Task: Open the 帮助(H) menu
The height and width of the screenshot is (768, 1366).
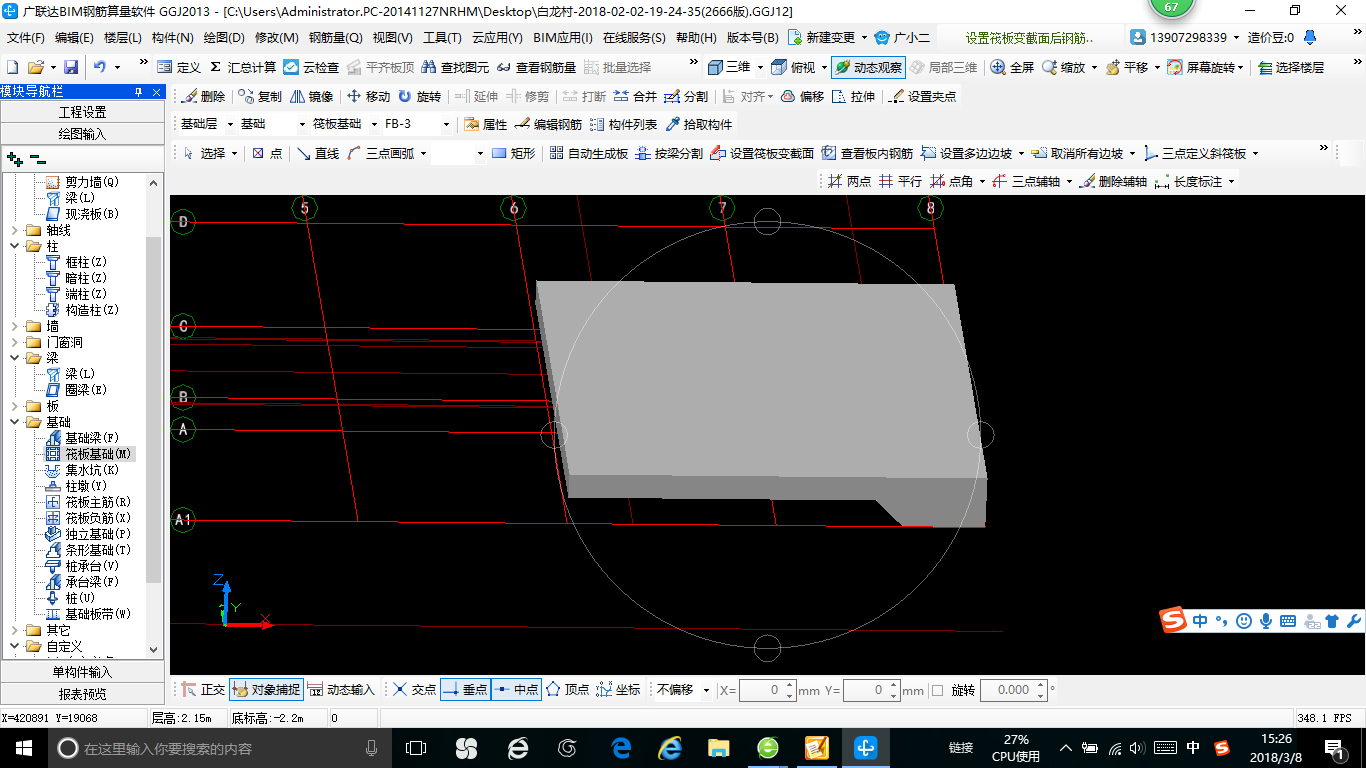Action: click(696, 38)
